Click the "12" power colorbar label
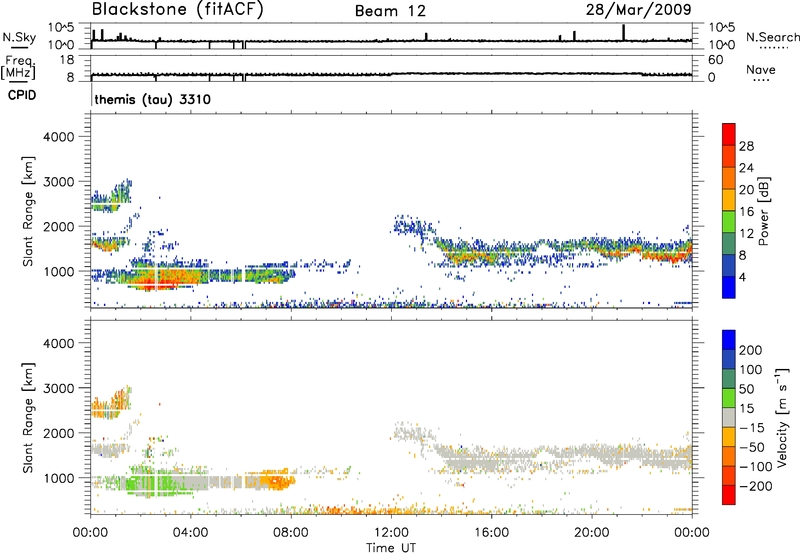800x554 pixels. coord(746,234)
